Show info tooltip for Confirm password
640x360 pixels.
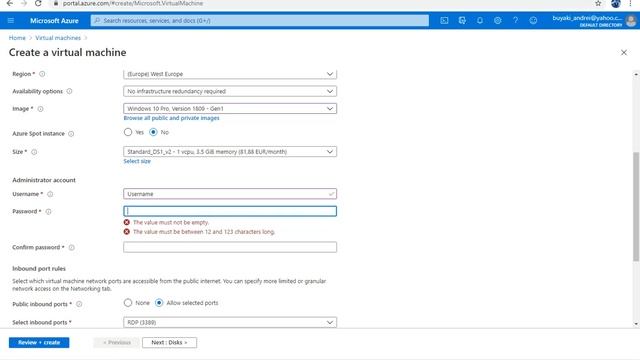(x=72, y=247)
